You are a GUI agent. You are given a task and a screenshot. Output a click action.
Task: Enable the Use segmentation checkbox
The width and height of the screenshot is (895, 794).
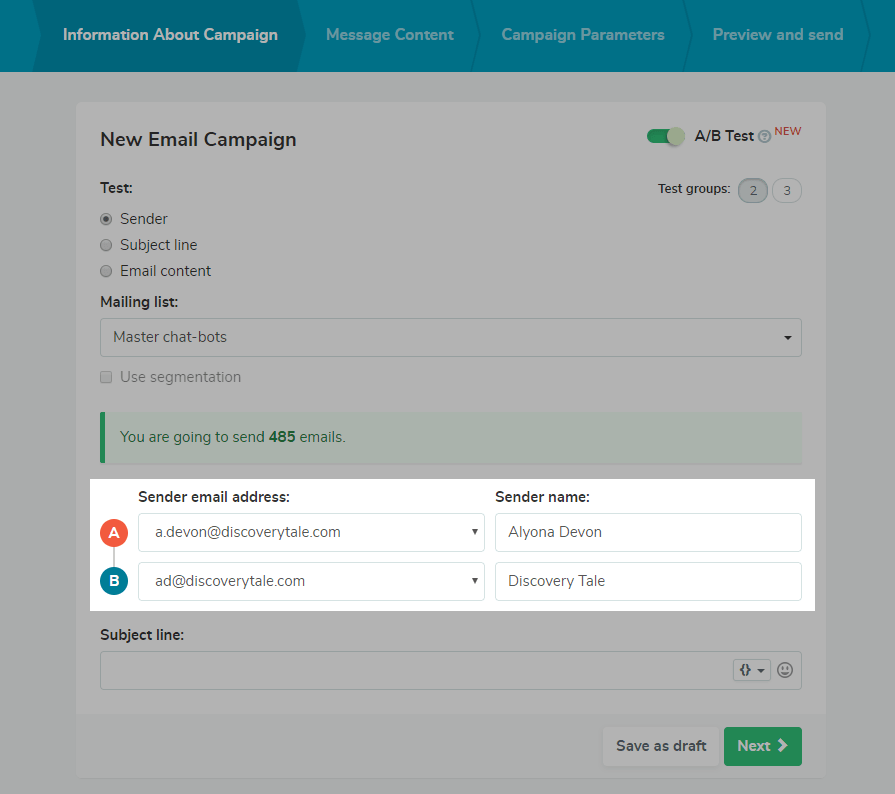coord(106,378)
